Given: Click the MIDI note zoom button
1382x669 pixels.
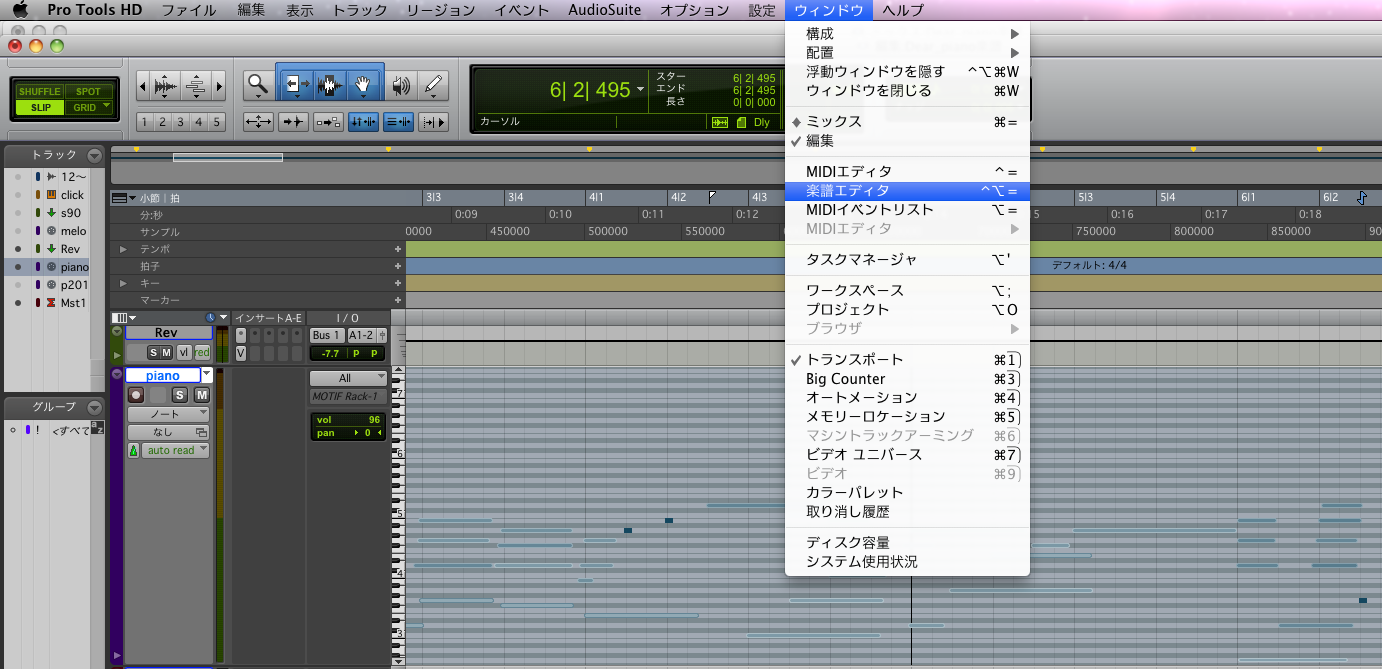Looking at the screenshot, I should pos(196,86).
